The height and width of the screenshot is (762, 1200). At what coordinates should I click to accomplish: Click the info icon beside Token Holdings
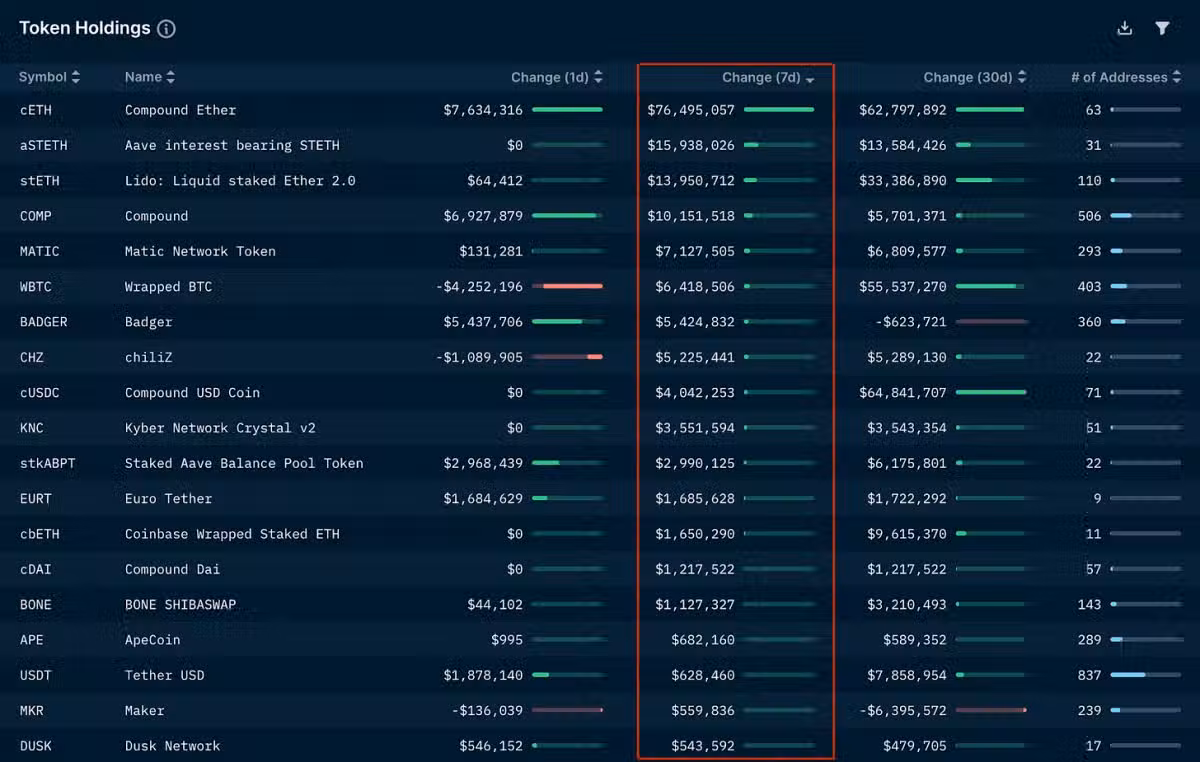[x=167, y=29]
